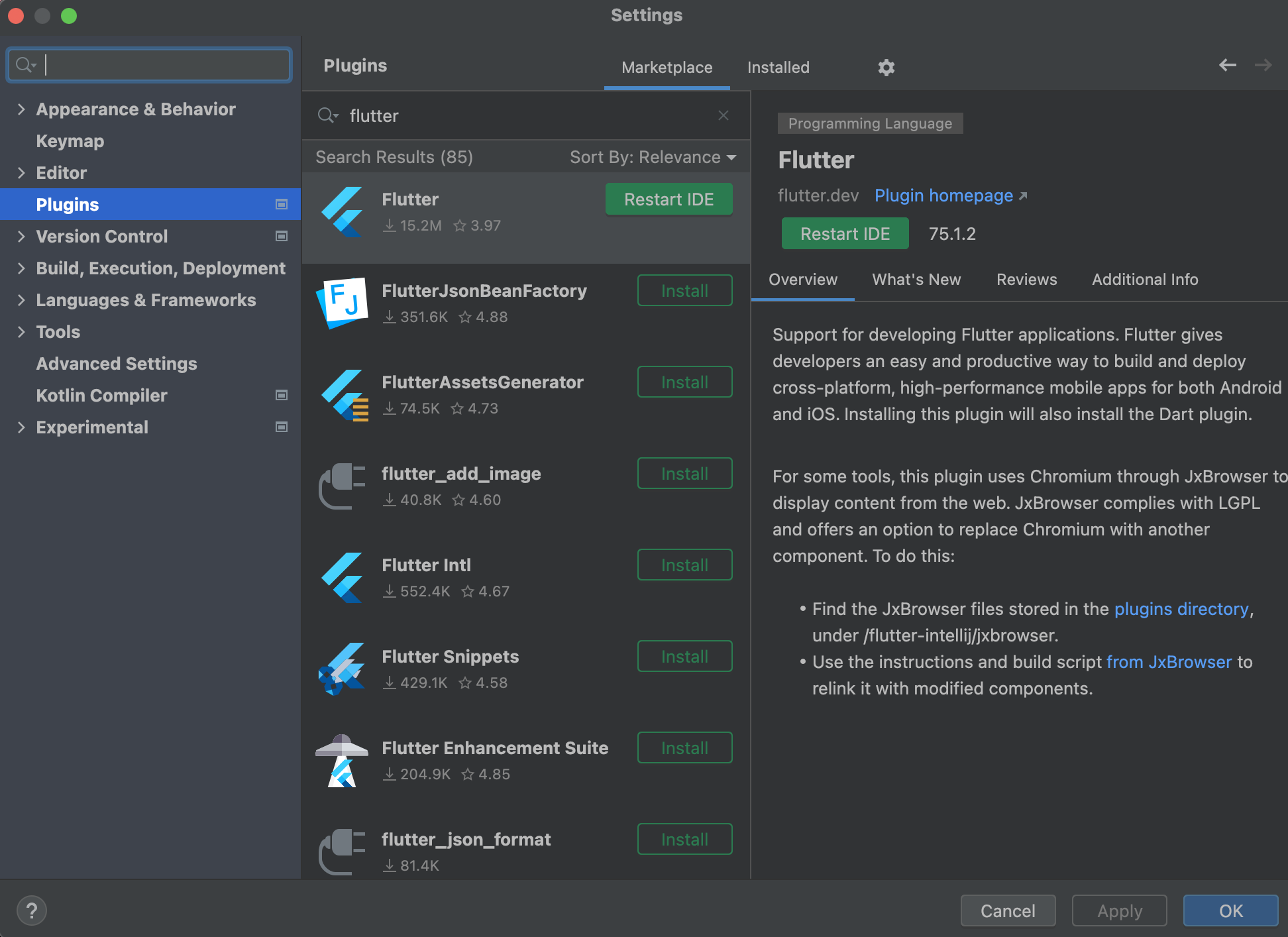Expand the Version Control section
The width and height of the screenshot is (1288, 937).
click(x=21, y=237)
